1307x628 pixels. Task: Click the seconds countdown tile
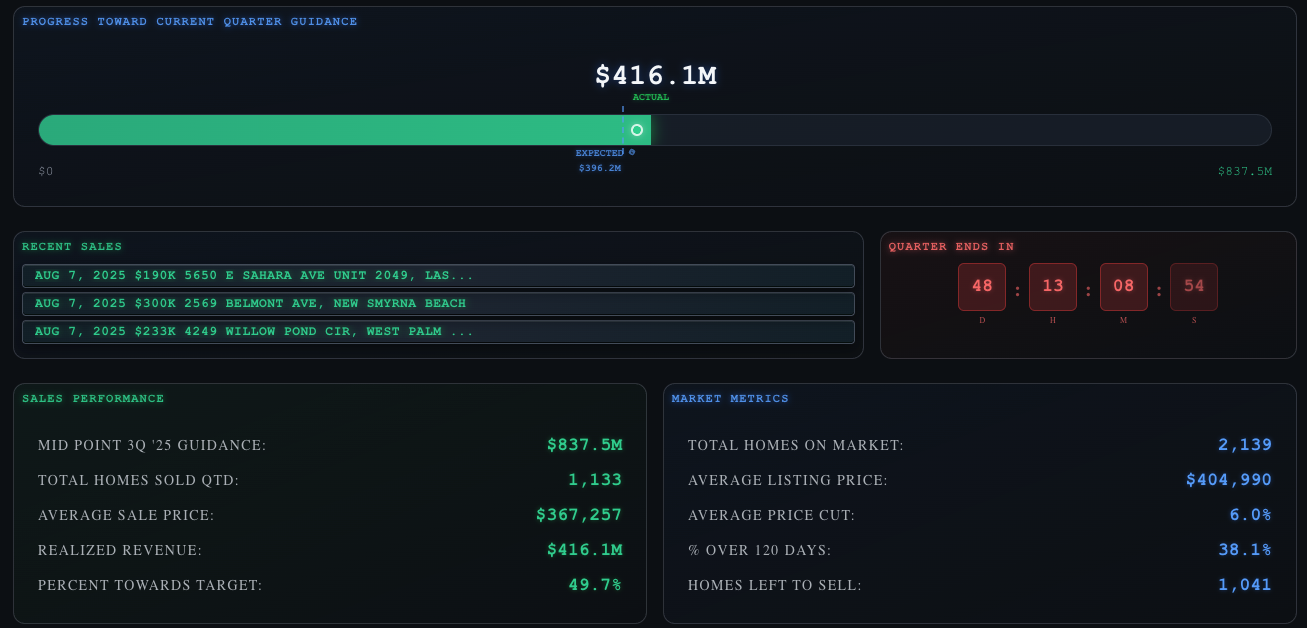point(1194,287)
